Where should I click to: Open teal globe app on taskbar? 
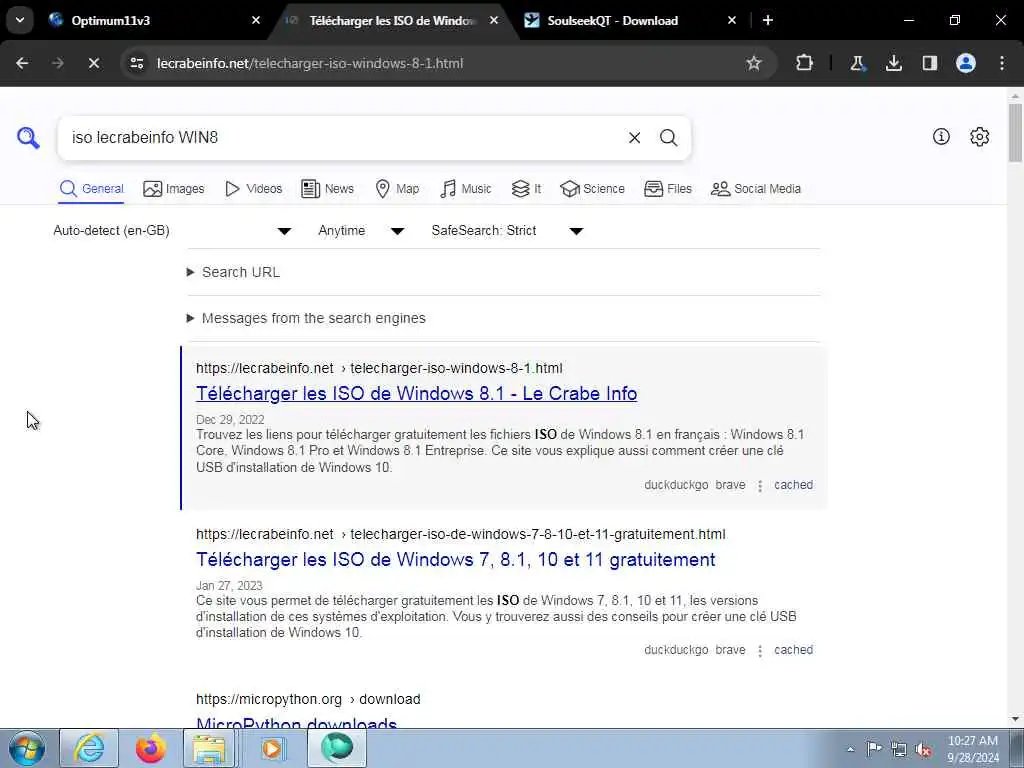click(x=336, y=748)
